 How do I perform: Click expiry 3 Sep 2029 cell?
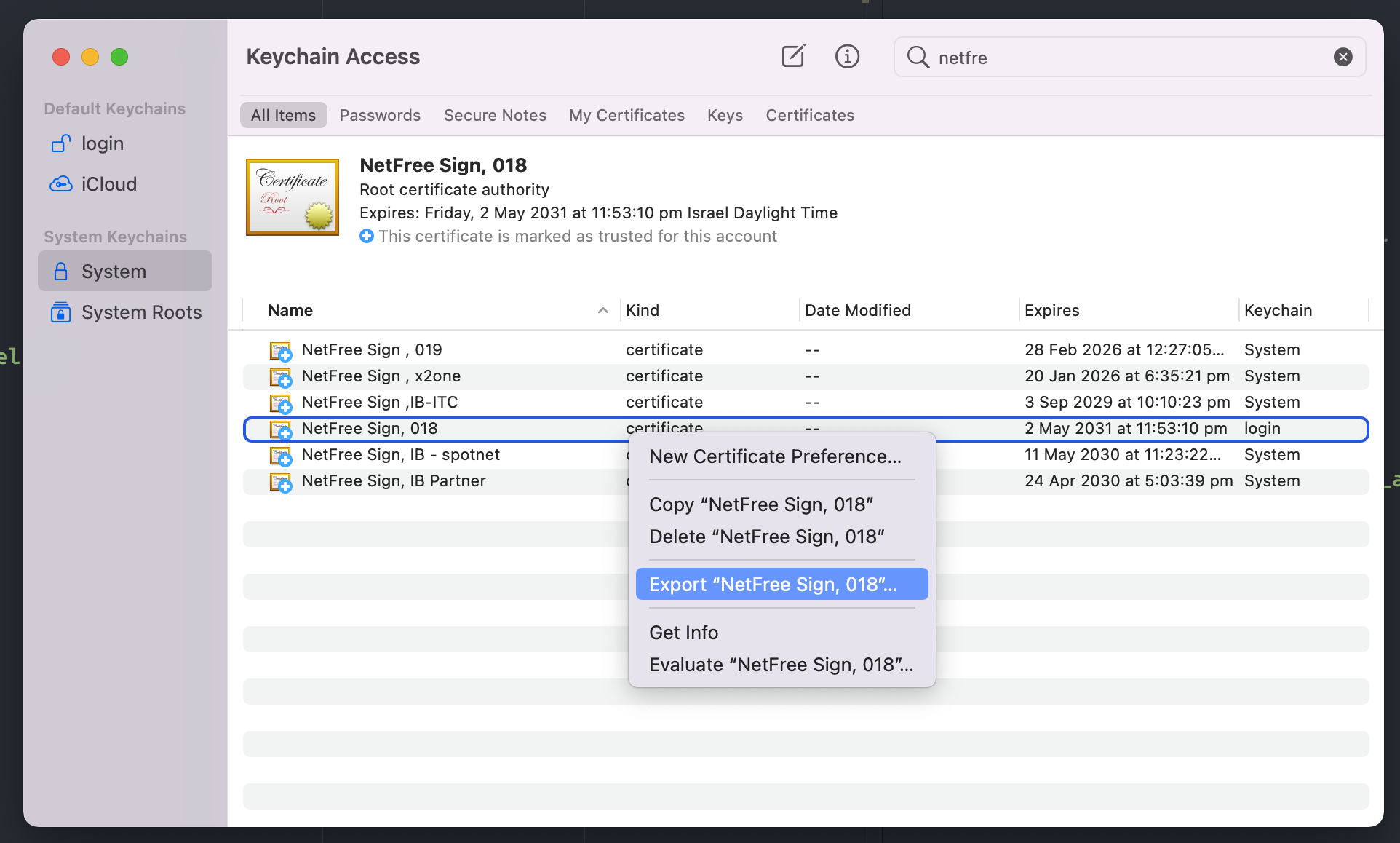(x=1127, y=403)
